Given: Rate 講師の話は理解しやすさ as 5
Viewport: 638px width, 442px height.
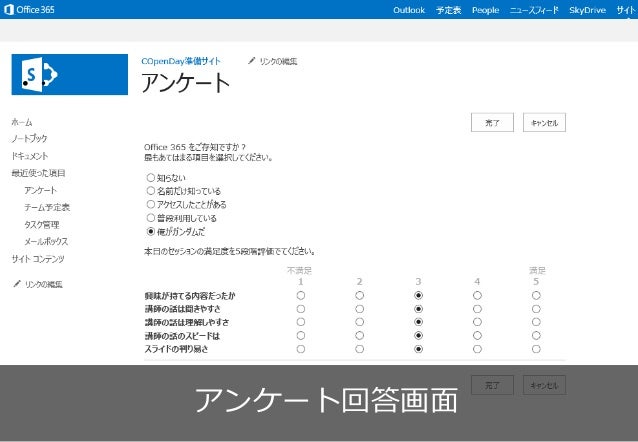Looking at the screenshot, I should point(536,322).
